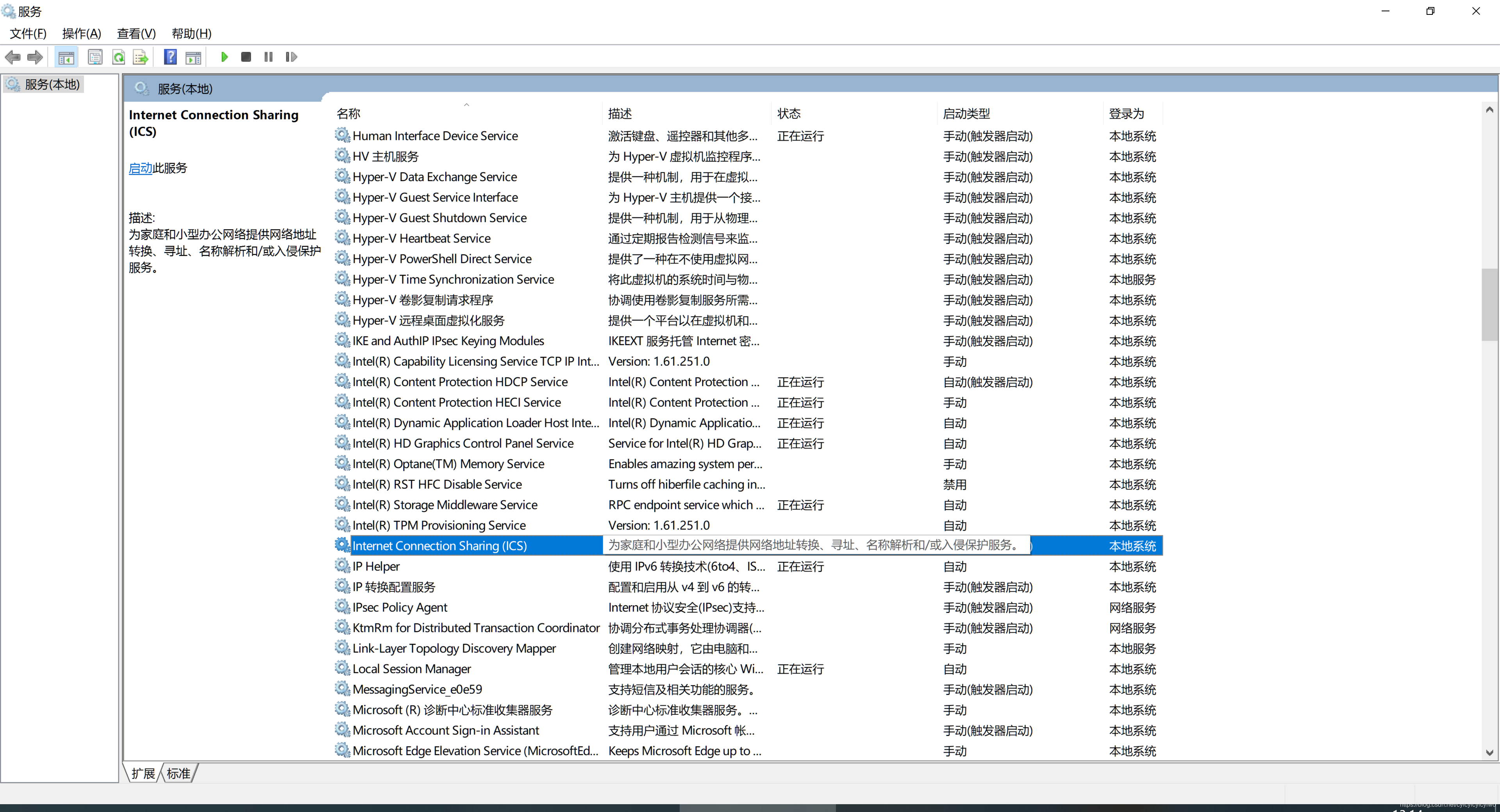Viewport: 1500px width, 812px height.
Task: Toggle the show/hide console tree button
Action: 66,57
